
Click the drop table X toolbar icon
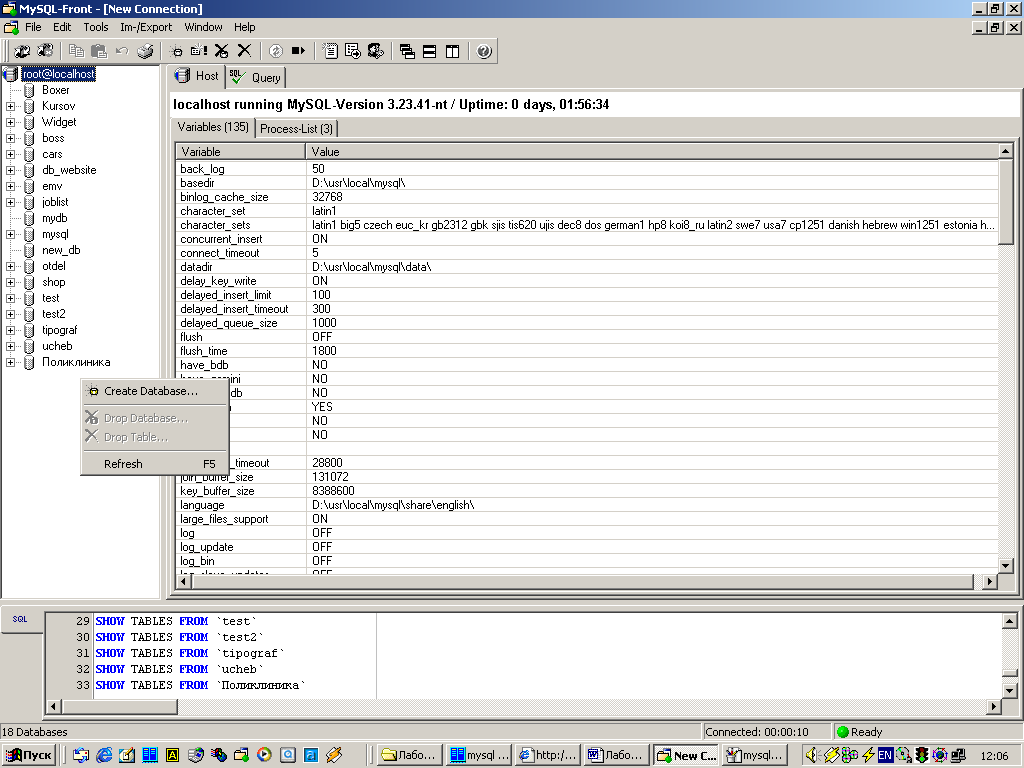(244, 51)
